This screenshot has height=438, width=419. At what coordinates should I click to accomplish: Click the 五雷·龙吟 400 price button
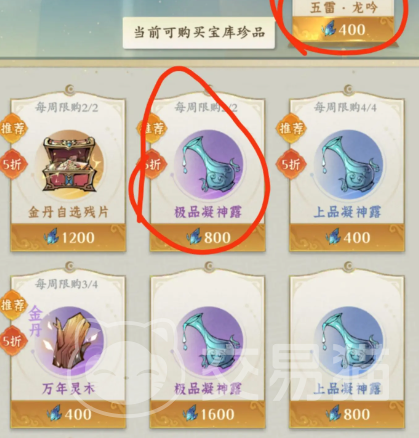343,30
